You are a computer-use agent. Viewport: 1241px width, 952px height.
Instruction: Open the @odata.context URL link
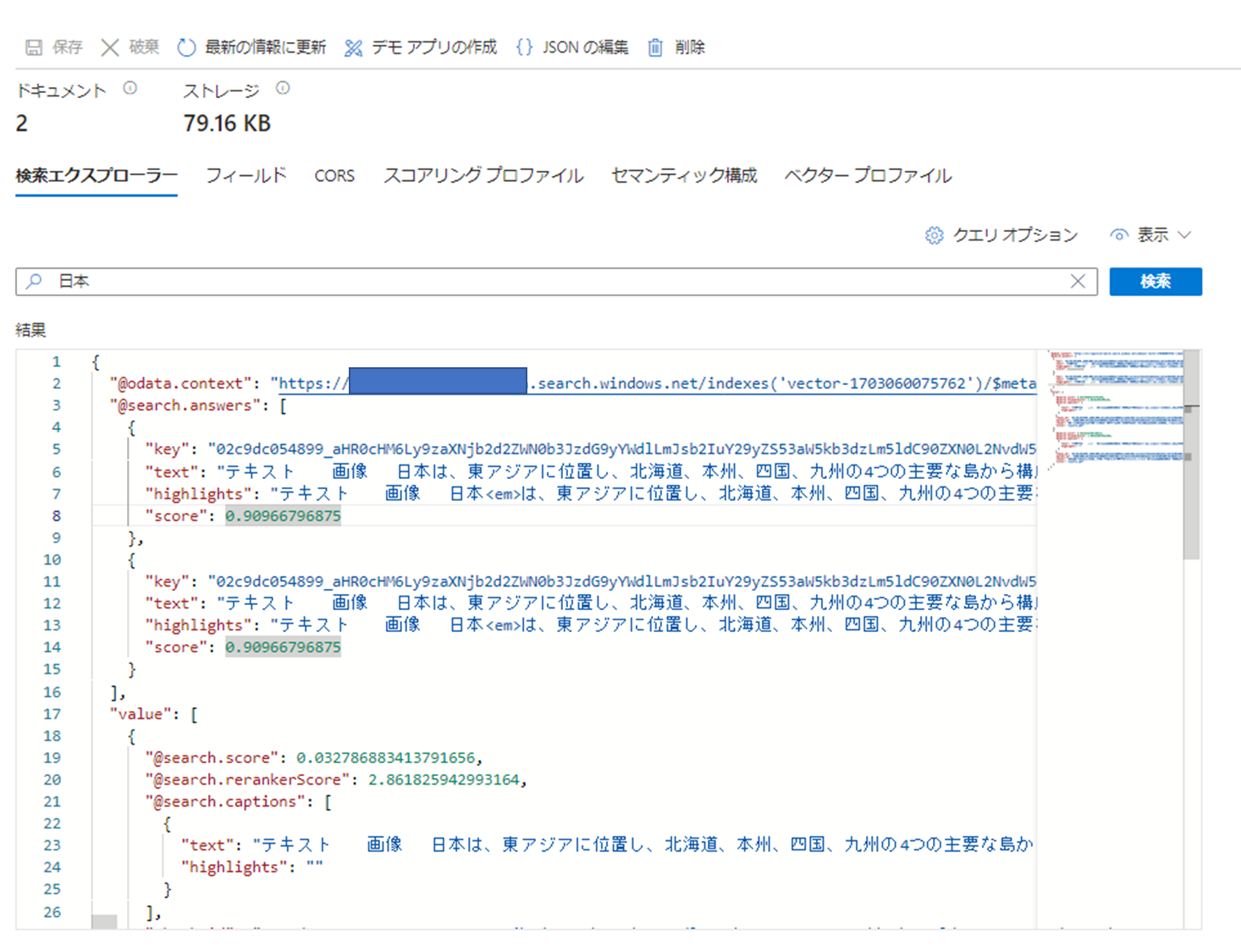tap(657, 383)
